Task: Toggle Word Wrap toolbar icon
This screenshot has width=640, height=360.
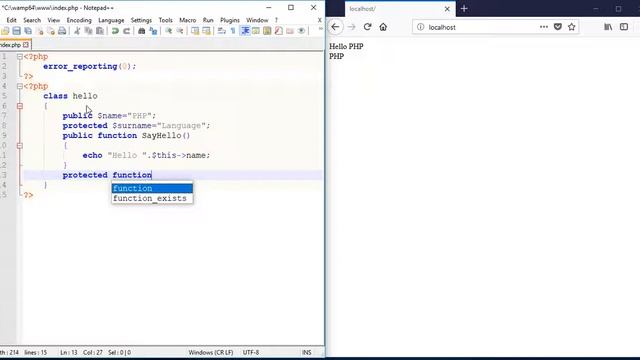Action: pos(222,31)
